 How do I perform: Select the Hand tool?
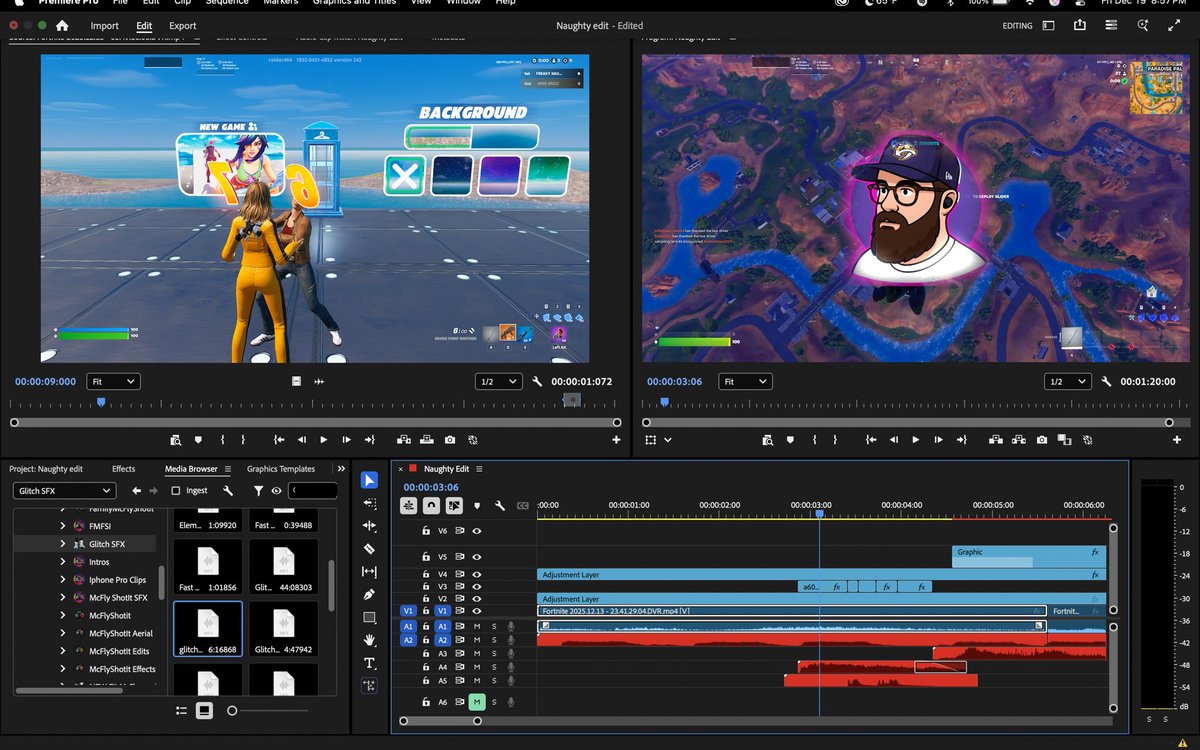pos(369,640)
